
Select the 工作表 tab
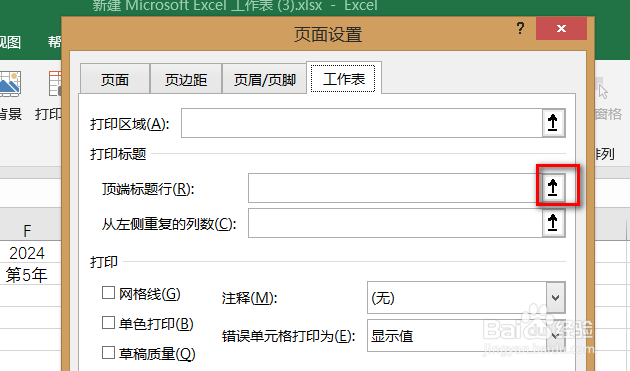[x=344, y=78]
